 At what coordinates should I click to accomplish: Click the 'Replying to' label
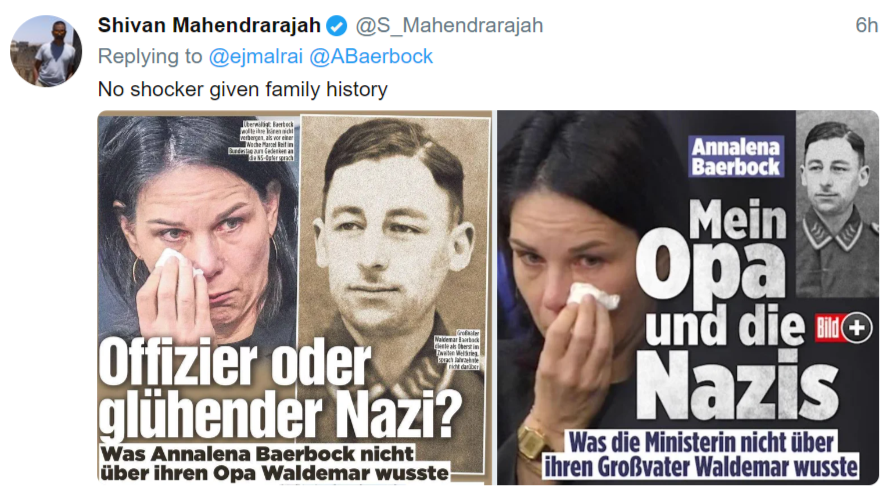pyautogui.click(x=150, y=56)
